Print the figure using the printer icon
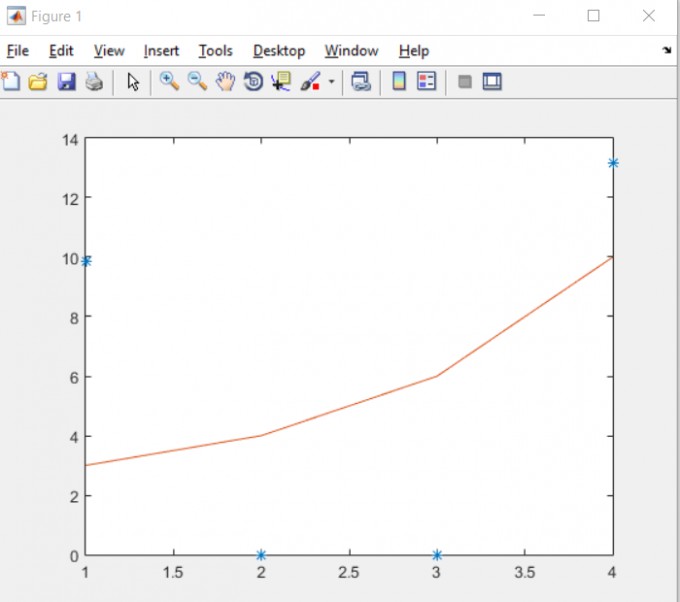 [x=94, y=82]
